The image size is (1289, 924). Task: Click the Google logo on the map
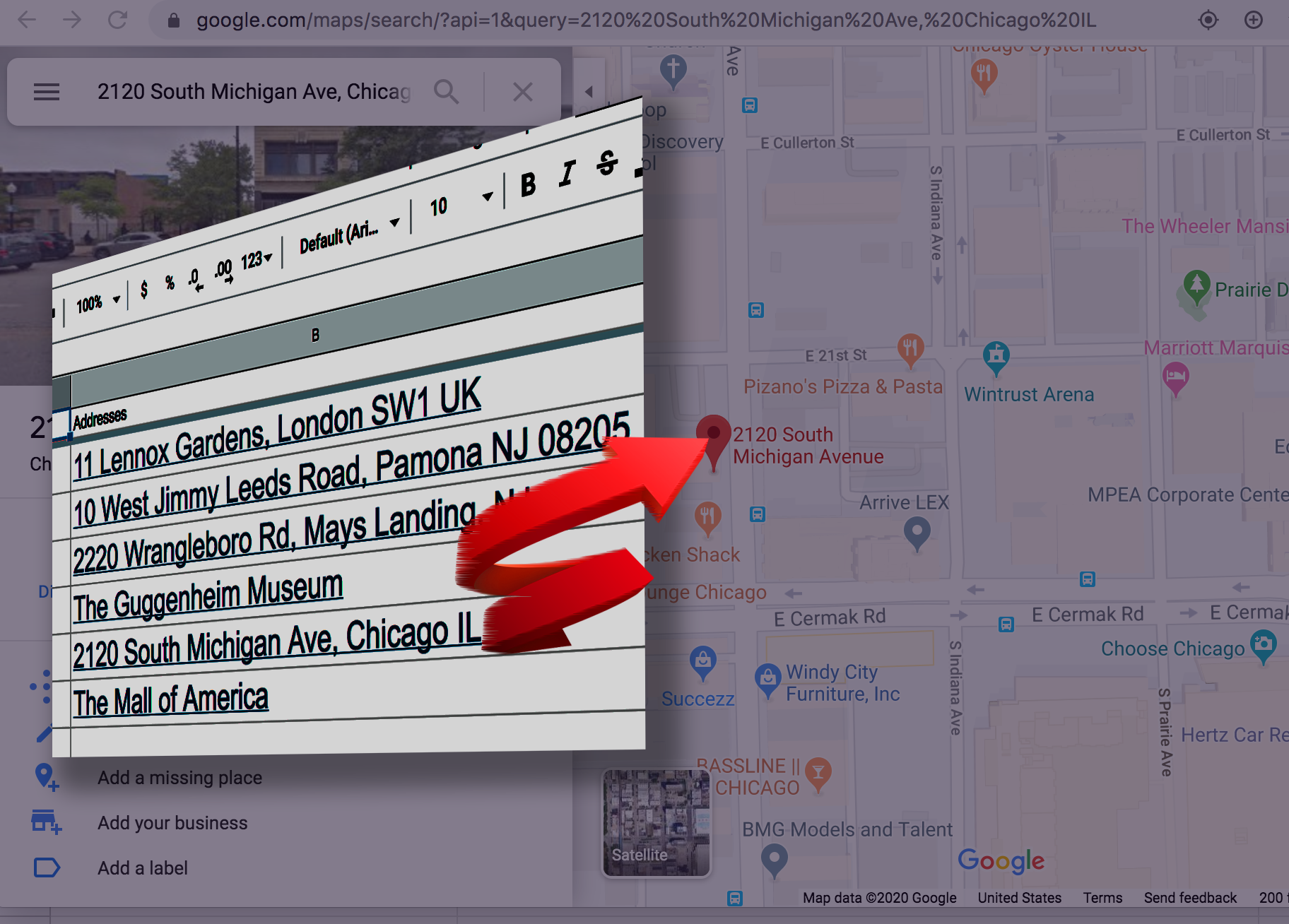[1001, 860]
